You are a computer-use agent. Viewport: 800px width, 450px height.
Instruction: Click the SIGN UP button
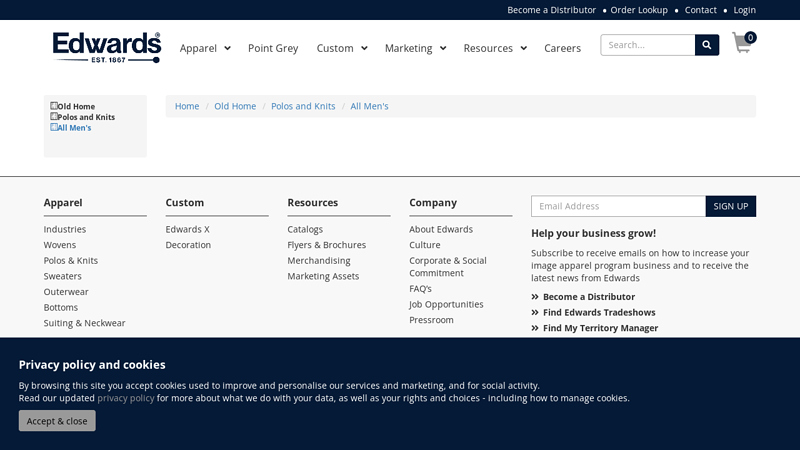coord(731,206)
